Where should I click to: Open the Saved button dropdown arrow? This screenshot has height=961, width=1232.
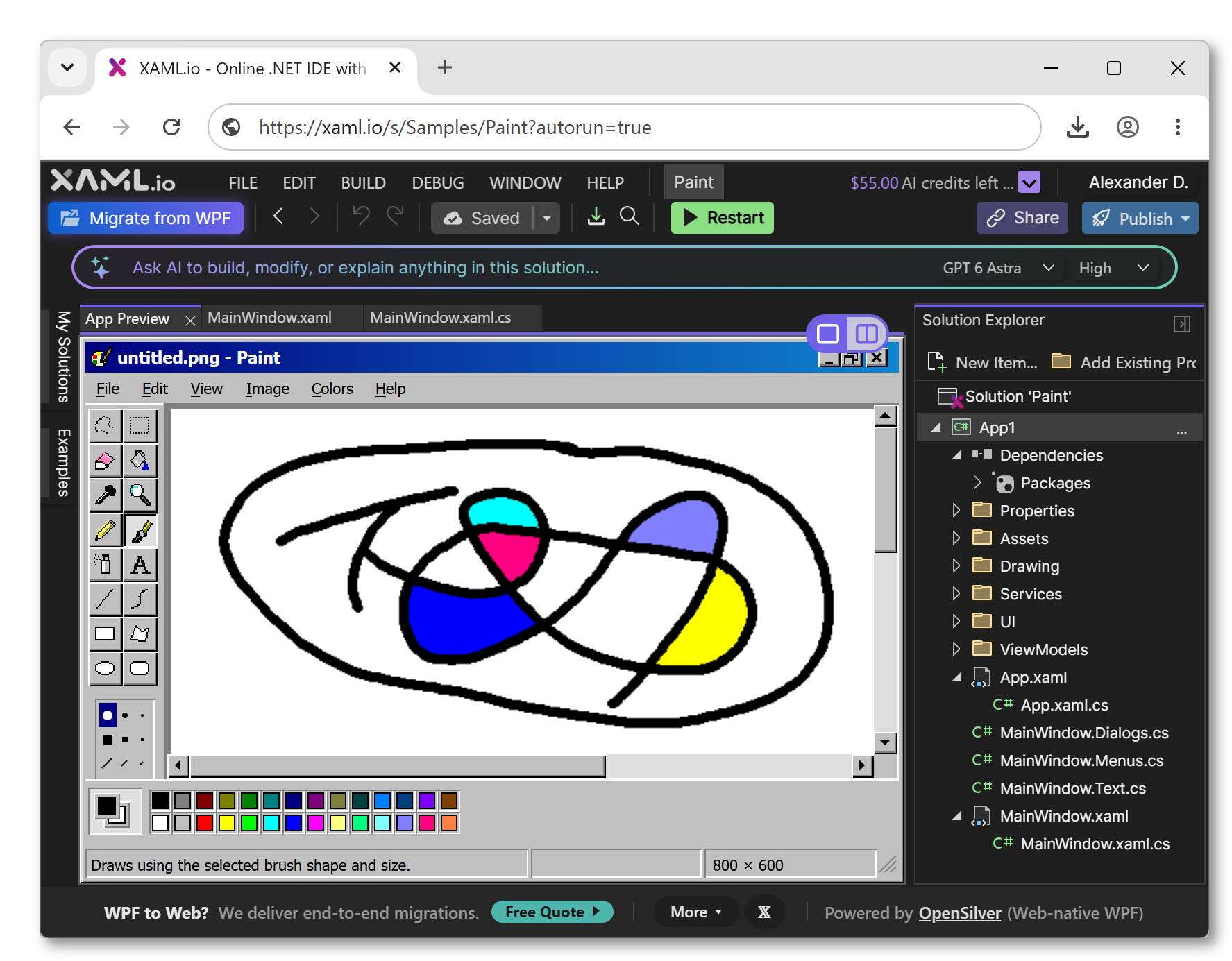click(x=547, y=218)
